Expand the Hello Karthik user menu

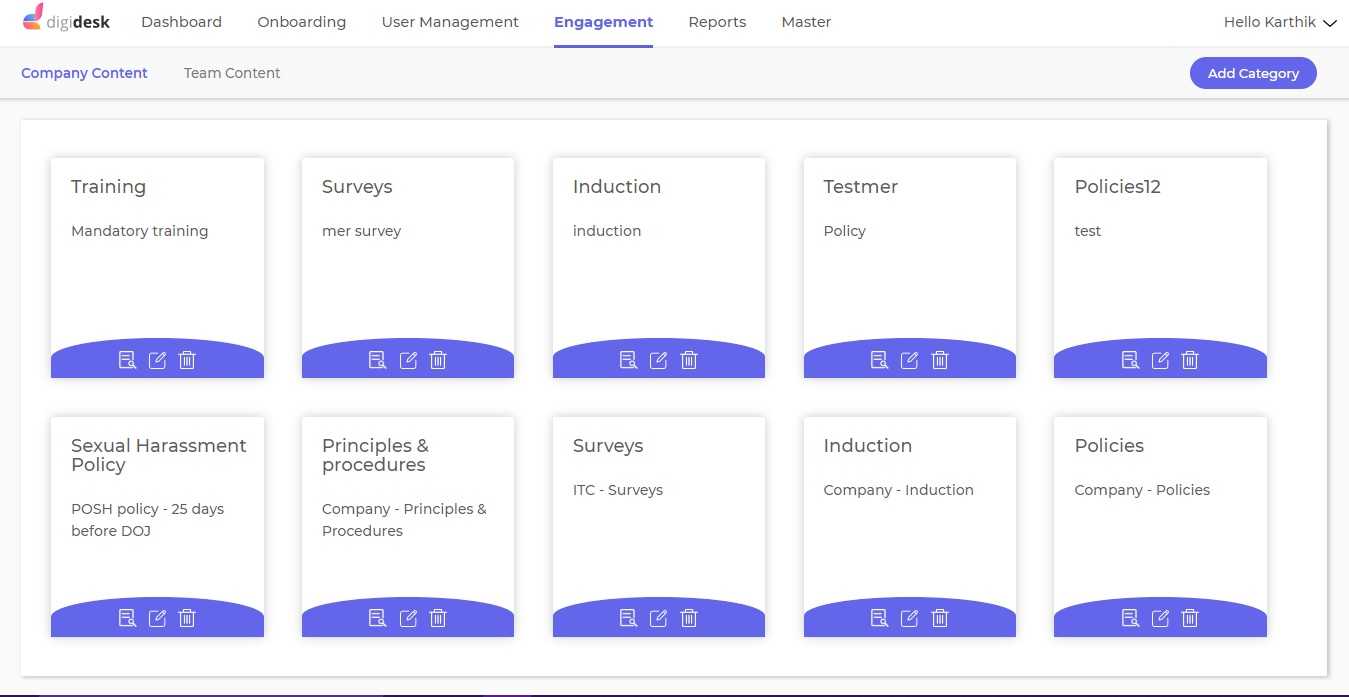pyautogui.click(x=1279, y=22)
